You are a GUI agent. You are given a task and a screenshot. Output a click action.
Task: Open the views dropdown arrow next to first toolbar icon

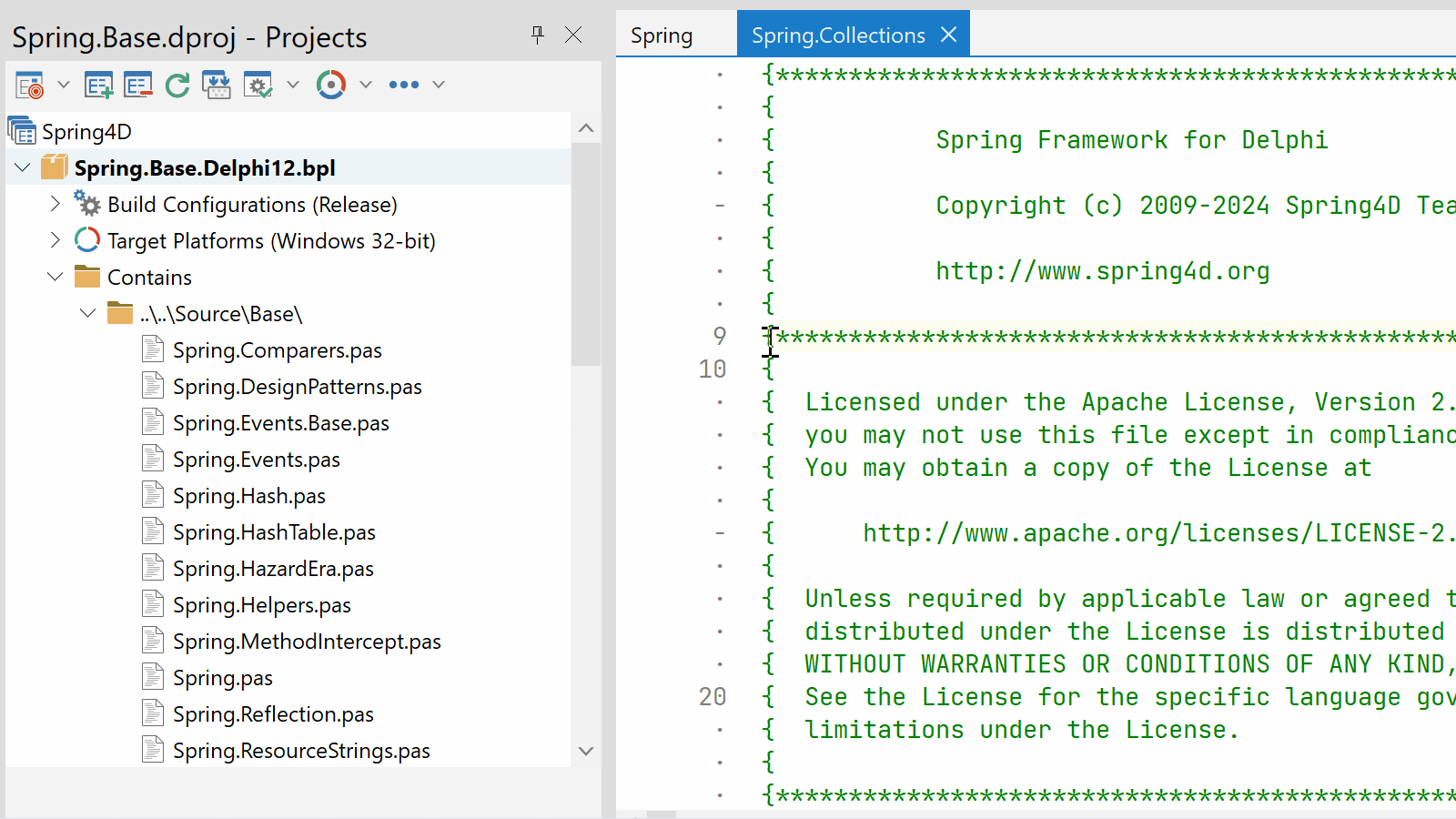pos(64,85)
